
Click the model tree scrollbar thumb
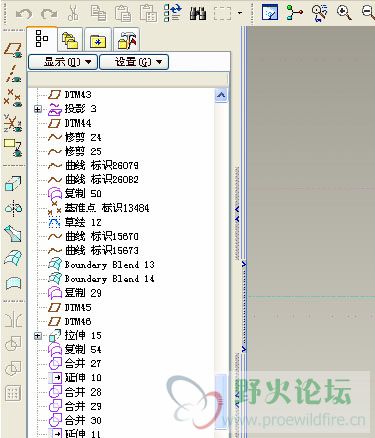click(x=221, y=402)
